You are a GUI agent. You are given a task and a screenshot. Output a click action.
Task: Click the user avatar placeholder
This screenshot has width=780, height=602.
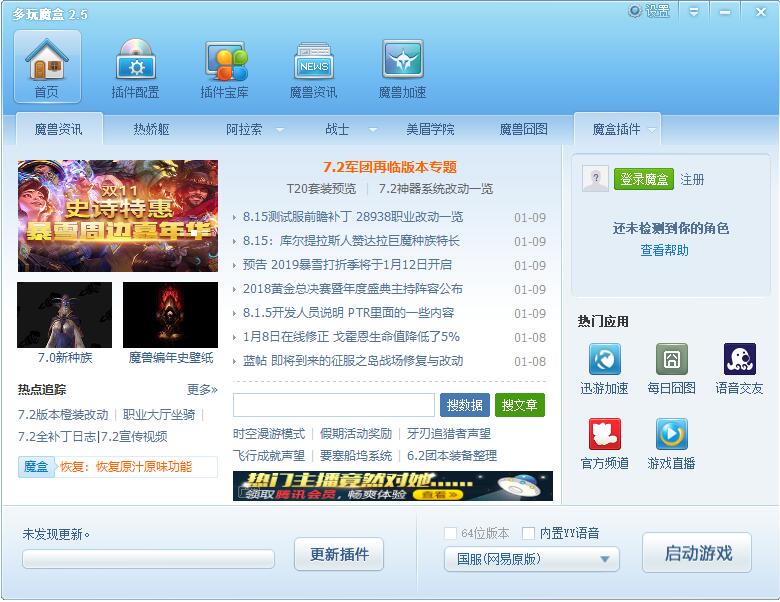pos(595,179)
